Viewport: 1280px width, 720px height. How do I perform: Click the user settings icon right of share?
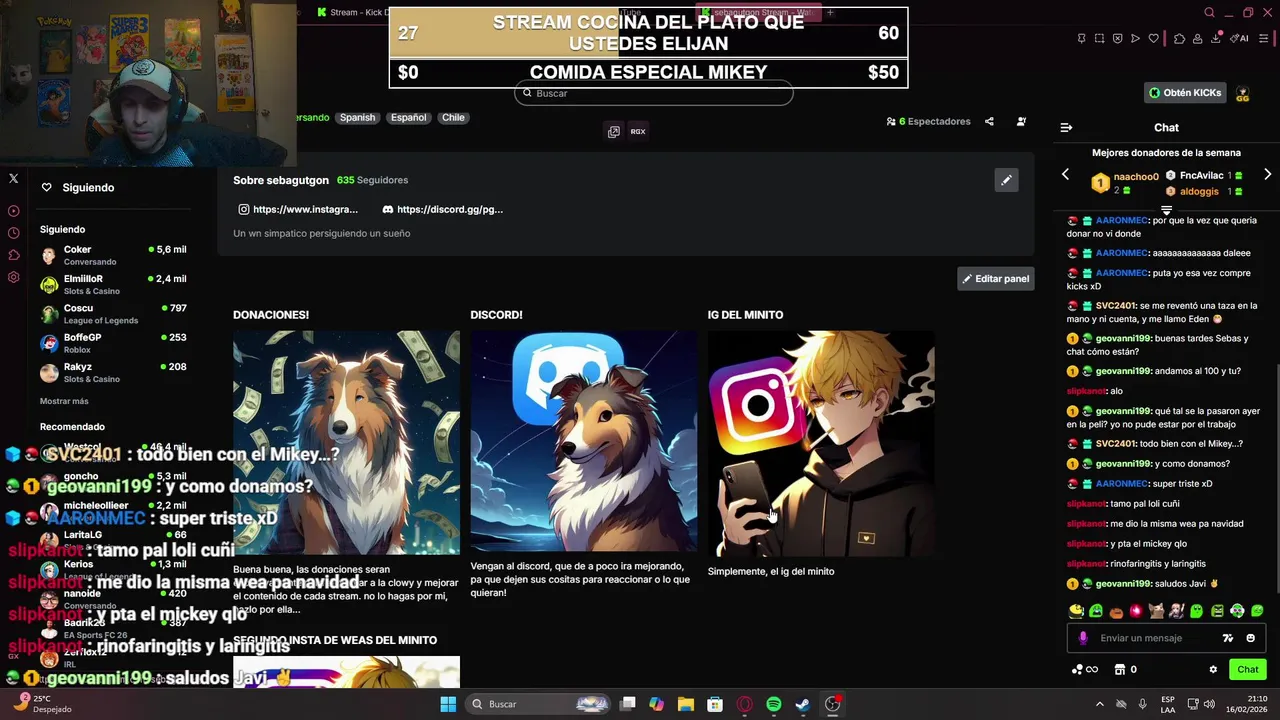(x=1021, y=122)
